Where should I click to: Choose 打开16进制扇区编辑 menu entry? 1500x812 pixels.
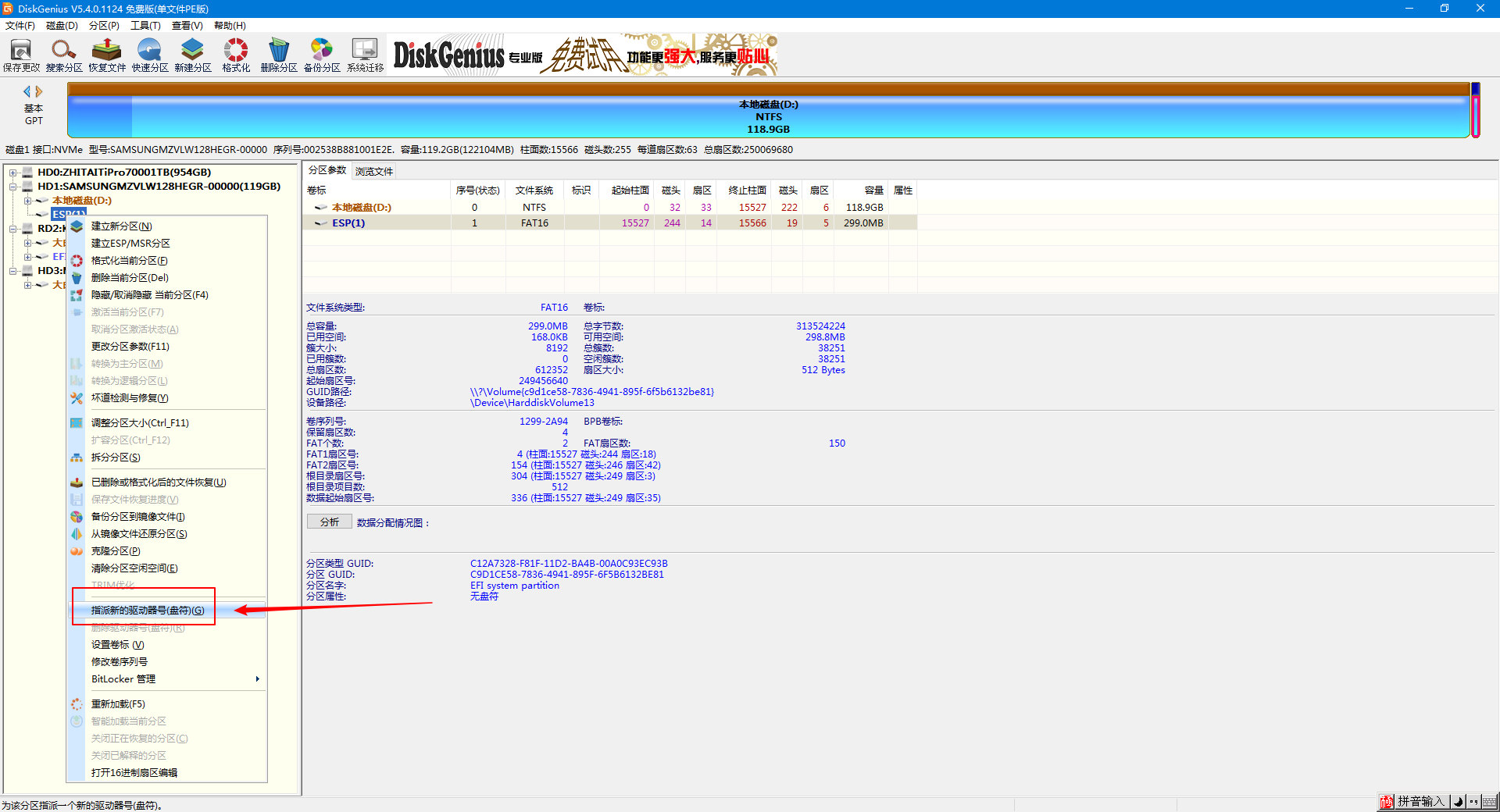tap(166, 773)
